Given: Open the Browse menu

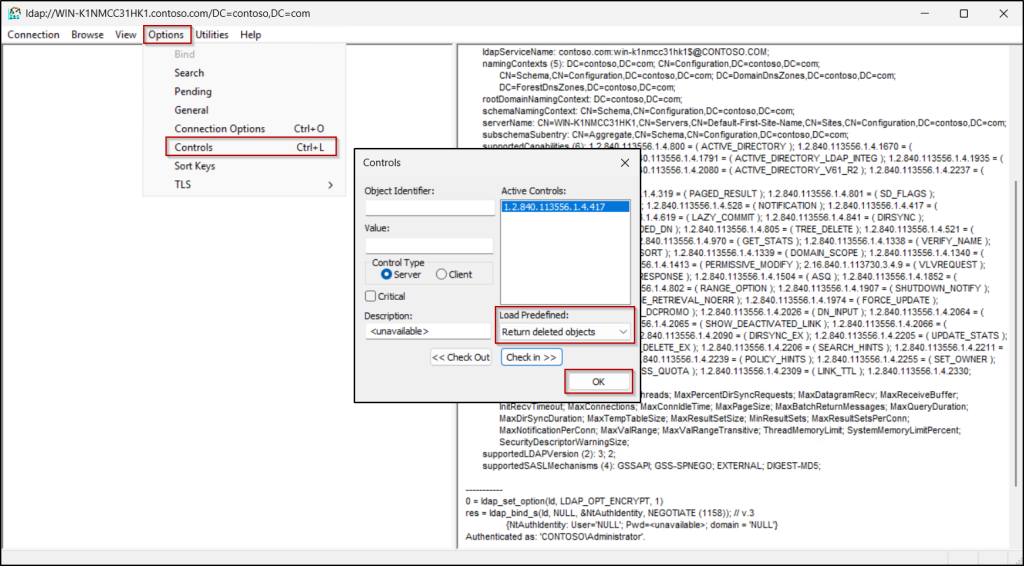Looking at the screenshot, I should click(x=88, y=35).
